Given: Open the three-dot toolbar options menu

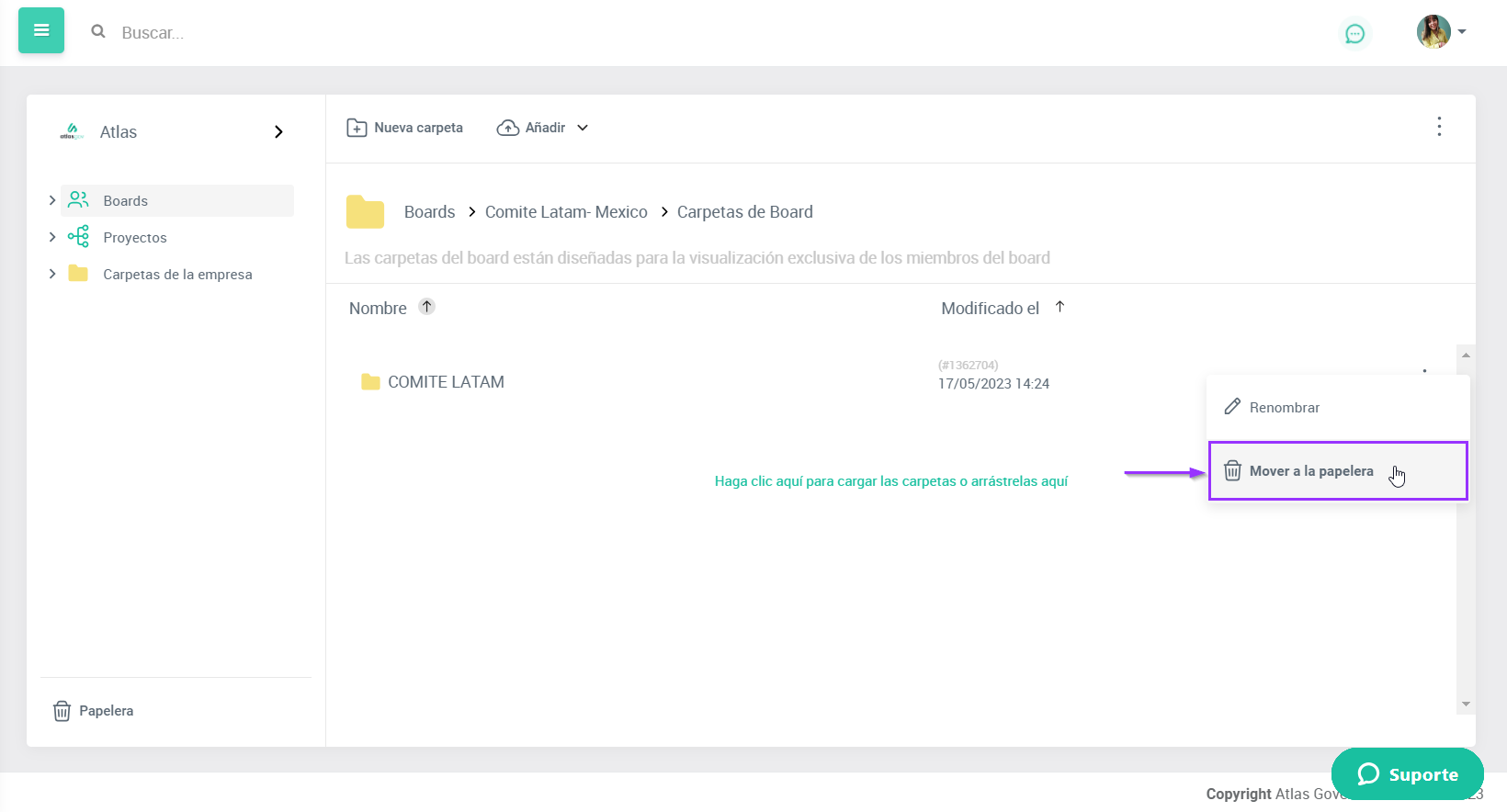Looking at the screenshot, I should [x=1439, y=127].
